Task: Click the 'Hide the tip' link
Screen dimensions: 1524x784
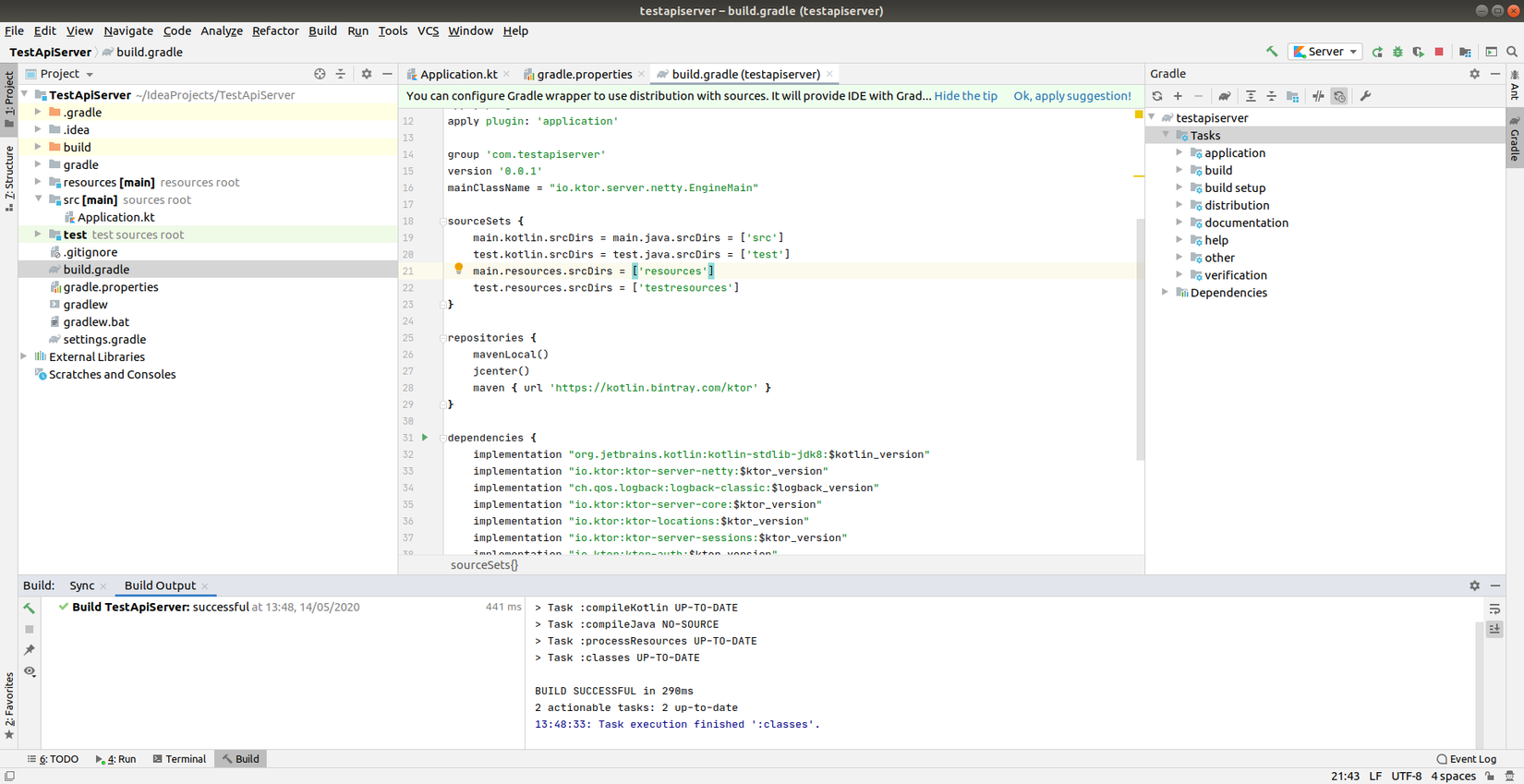Action: tap(965, 96)
